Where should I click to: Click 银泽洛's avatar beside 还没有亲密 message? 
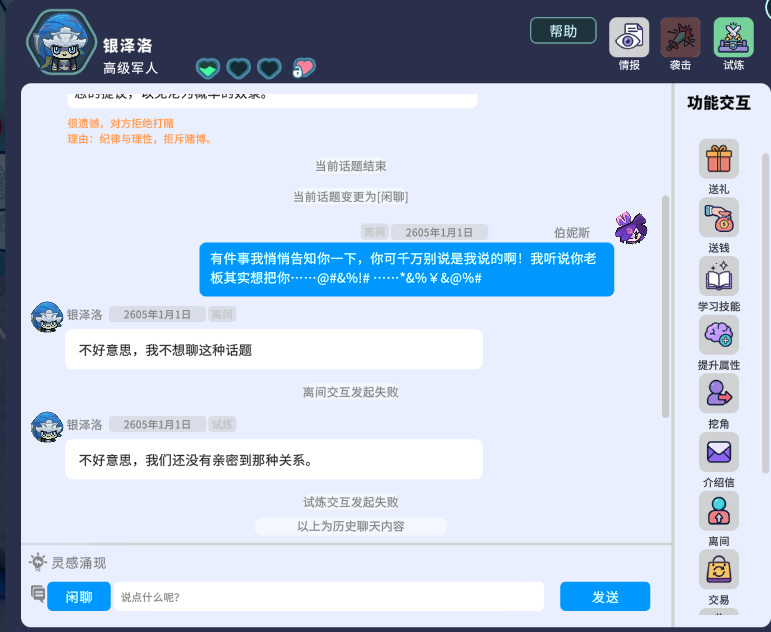click(x=47, y=427)
